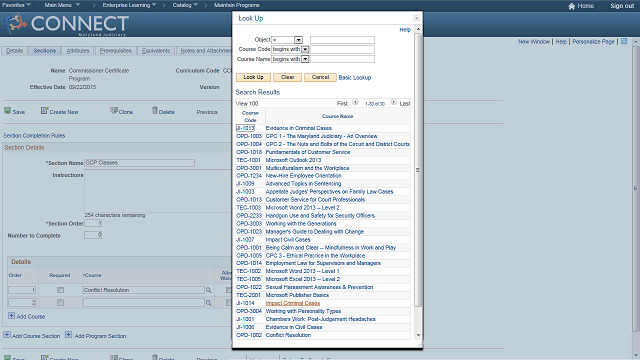
Task: Click the Delete trash icon
Action: coord(155,110)
